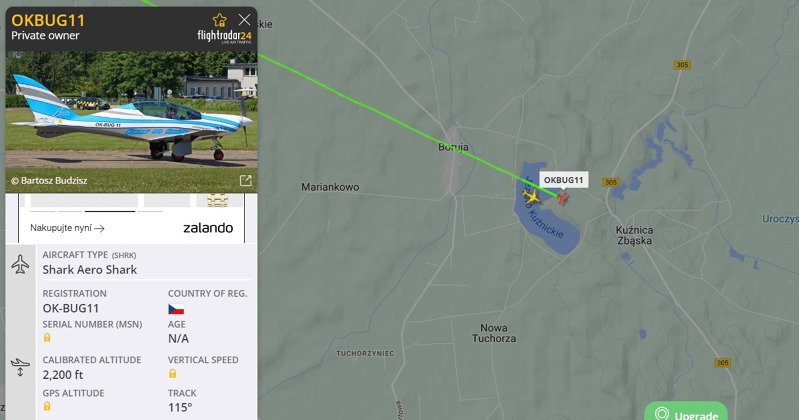
Task: Click the altitude icon in the left sidebar
Action: (x=20, y=367)
